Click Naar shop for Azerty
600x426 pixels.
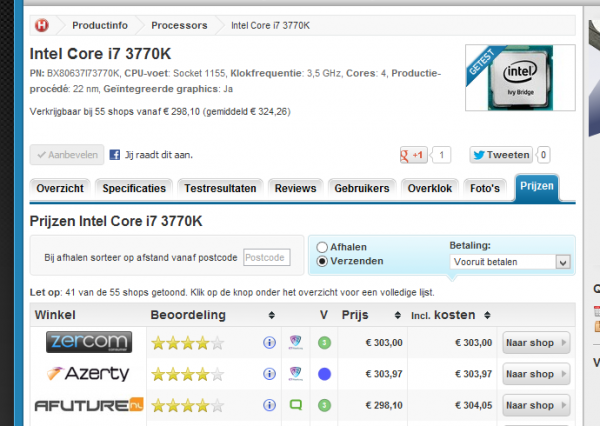tap(536, 374)
